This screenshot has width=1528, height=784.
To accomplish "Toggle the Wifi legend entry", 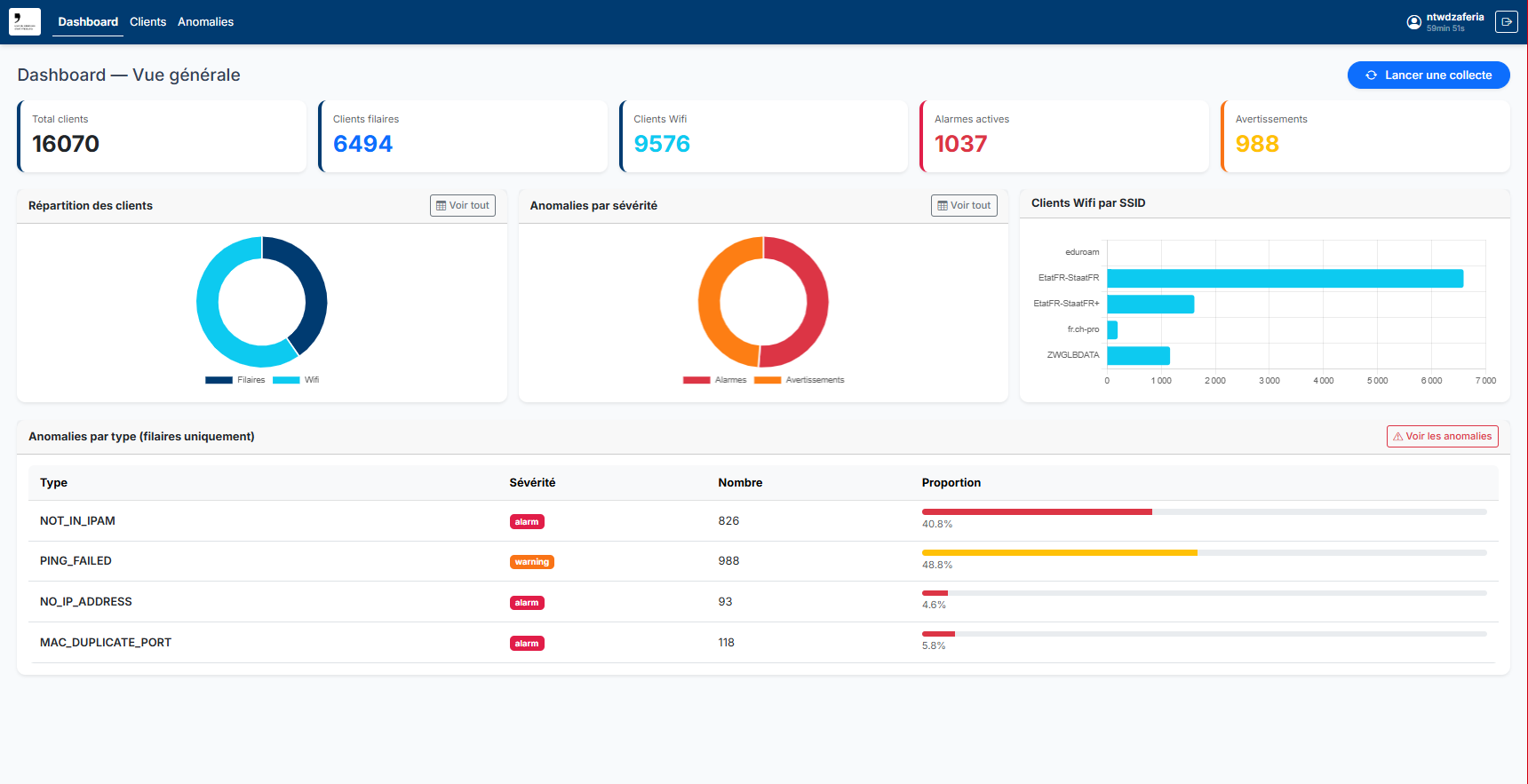I will point(296,380).
